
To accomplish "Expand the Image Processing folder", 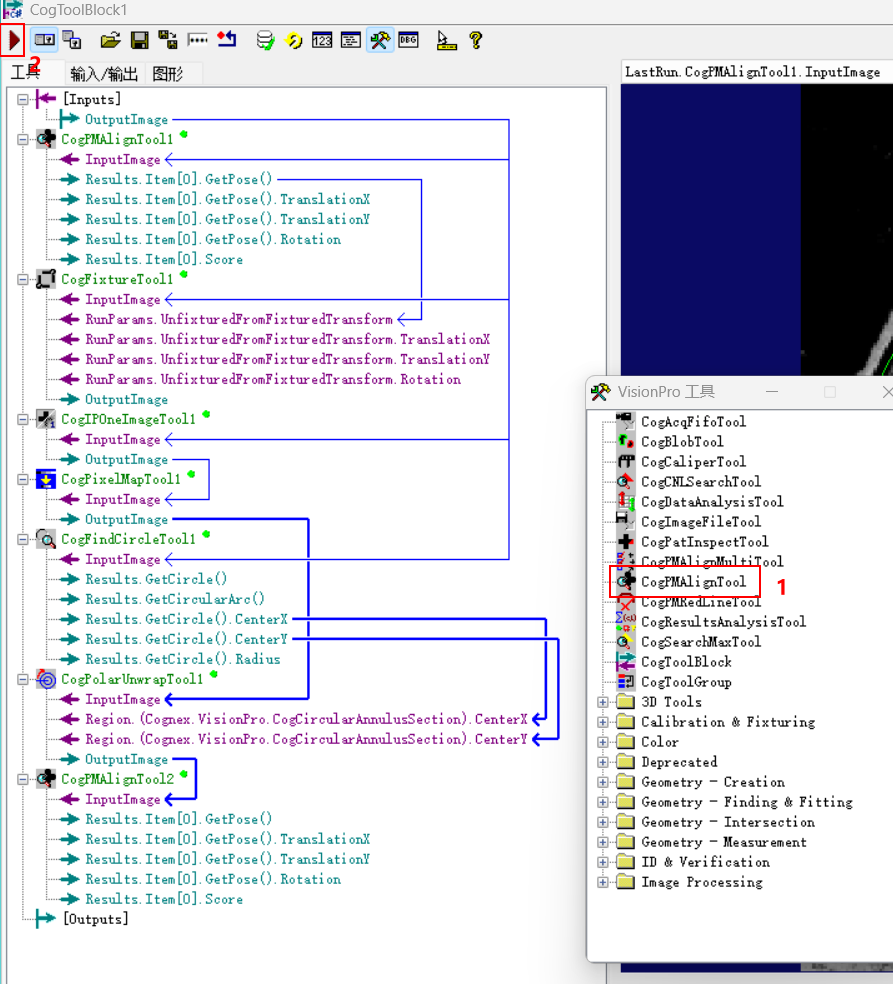I will pos(603,883).
